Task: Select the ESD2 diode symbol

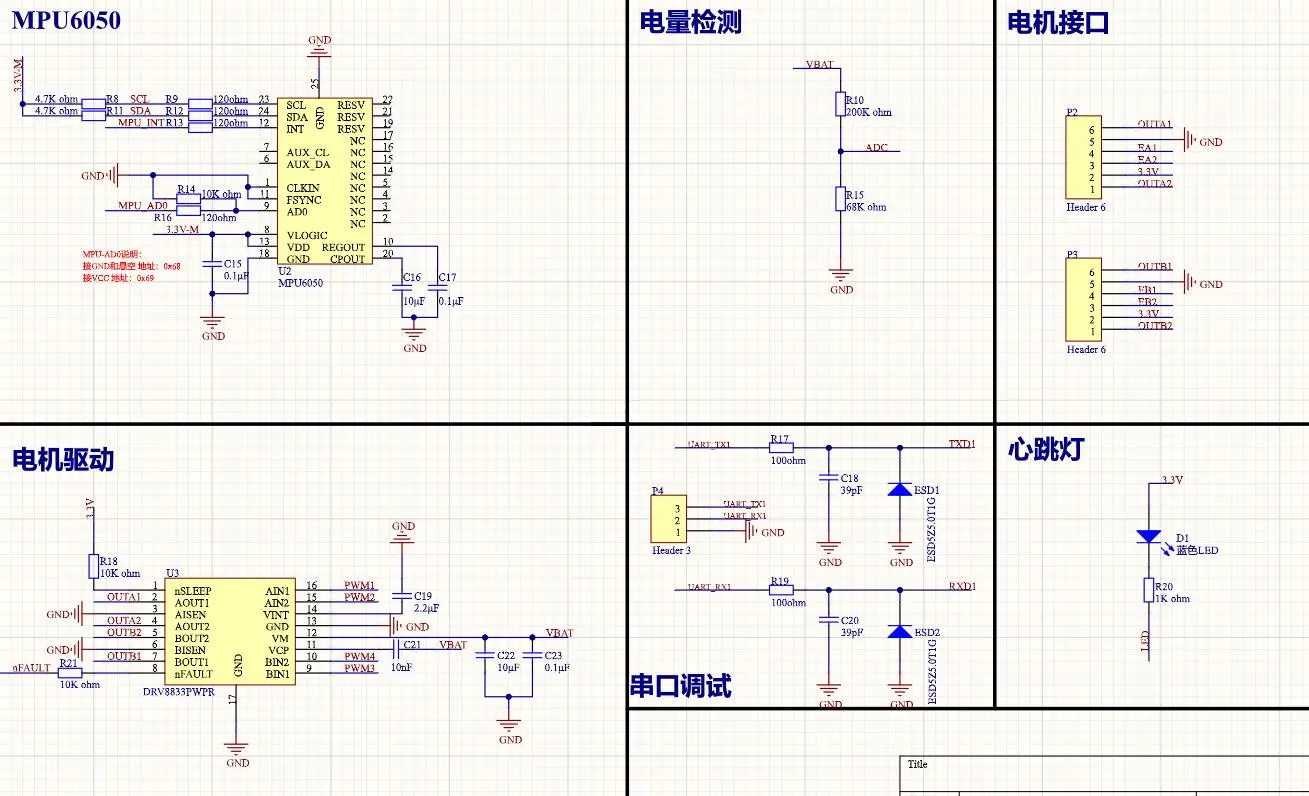Action: point(900,632)
